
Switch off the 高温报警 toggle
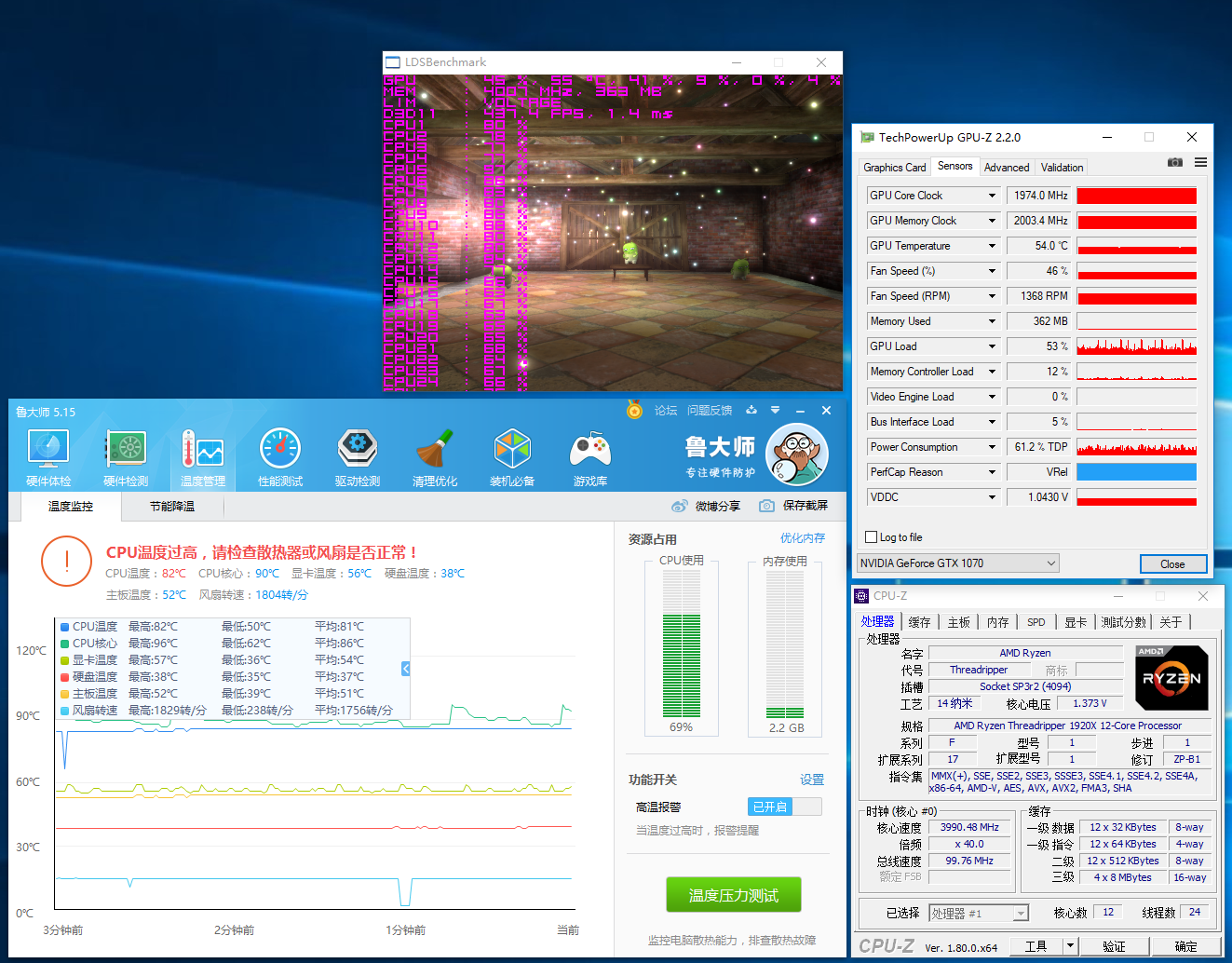click(x=785, y=807)
